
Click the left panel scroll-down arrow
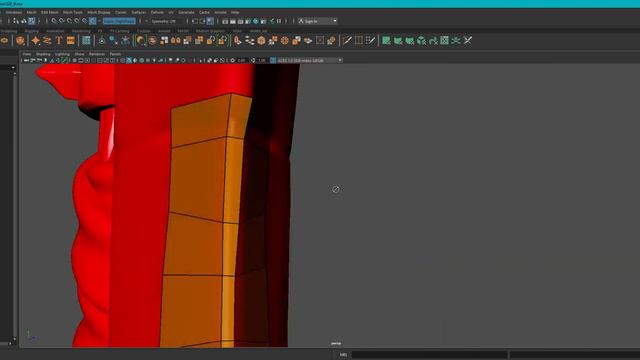point(14,339)
